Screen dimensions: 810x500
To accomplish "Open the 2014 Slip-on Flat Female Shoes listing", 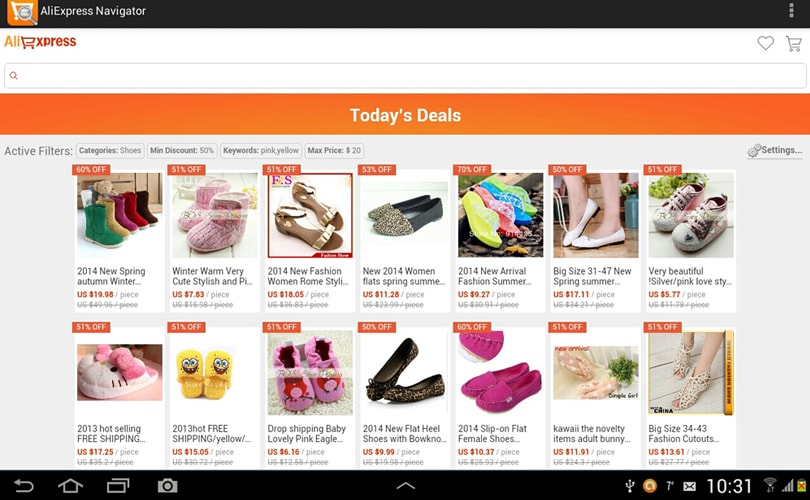I will tap(492, 433).
